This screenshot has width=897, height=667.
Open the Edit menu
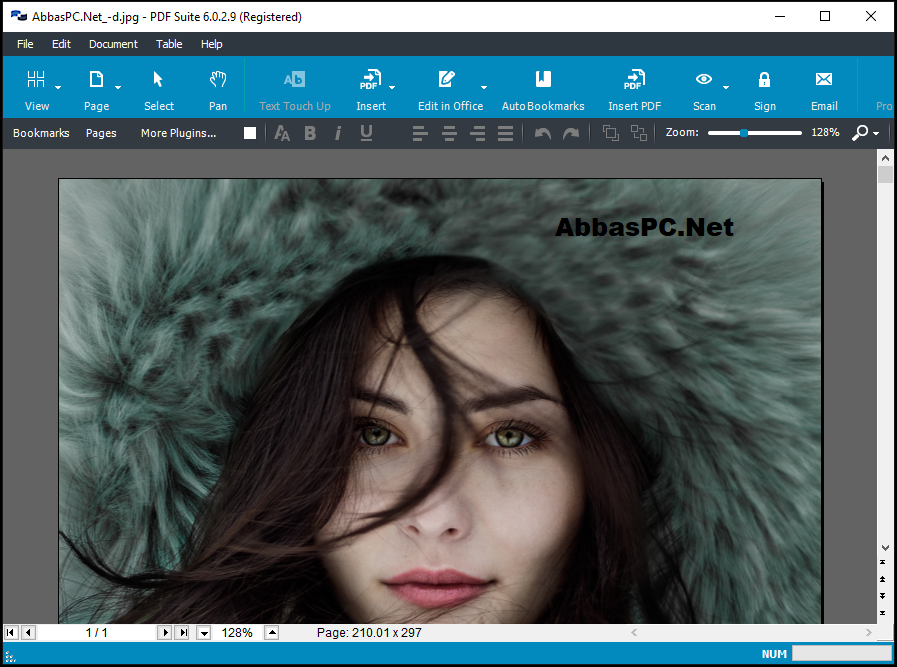coord(61,44)
